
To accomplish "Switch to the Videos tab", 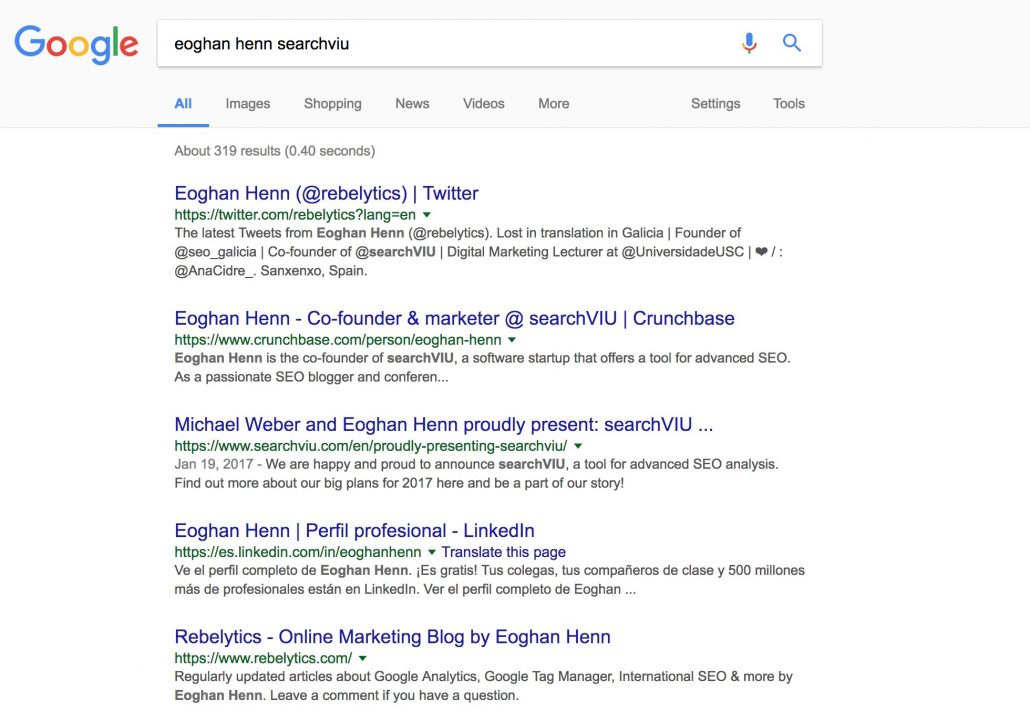I will pyautogui.click(x=483, y=103).
